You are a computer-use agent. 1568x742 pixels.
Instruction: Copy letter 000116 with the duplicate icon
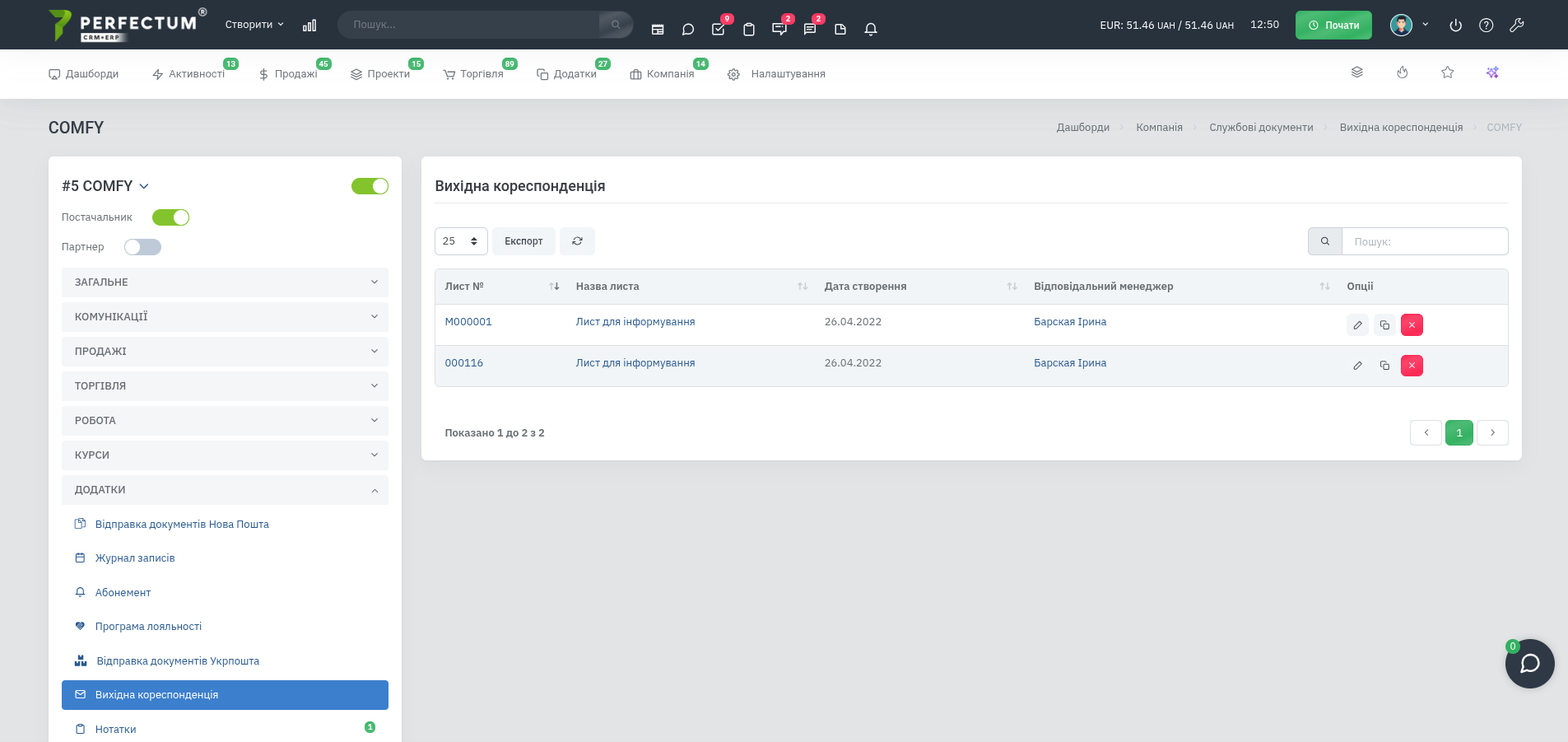pyautogui.click(x=1384, y=366)
